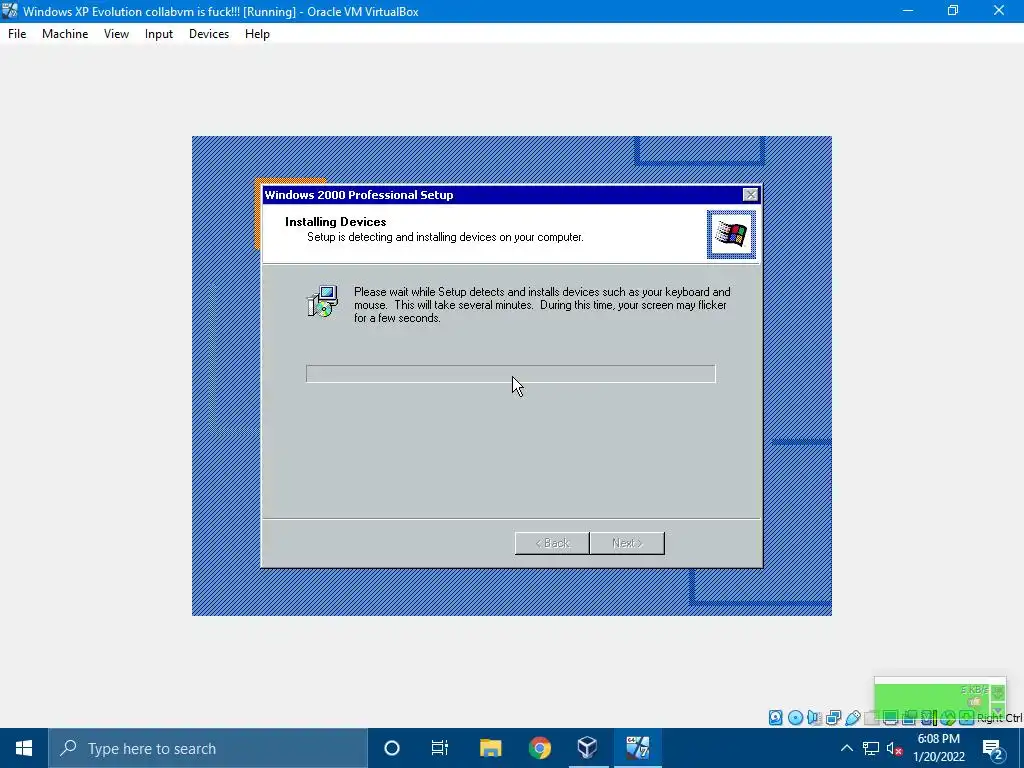Launch Google Chrome from the taskbar
Viewport: 1024px width, 768px height.
539,748
